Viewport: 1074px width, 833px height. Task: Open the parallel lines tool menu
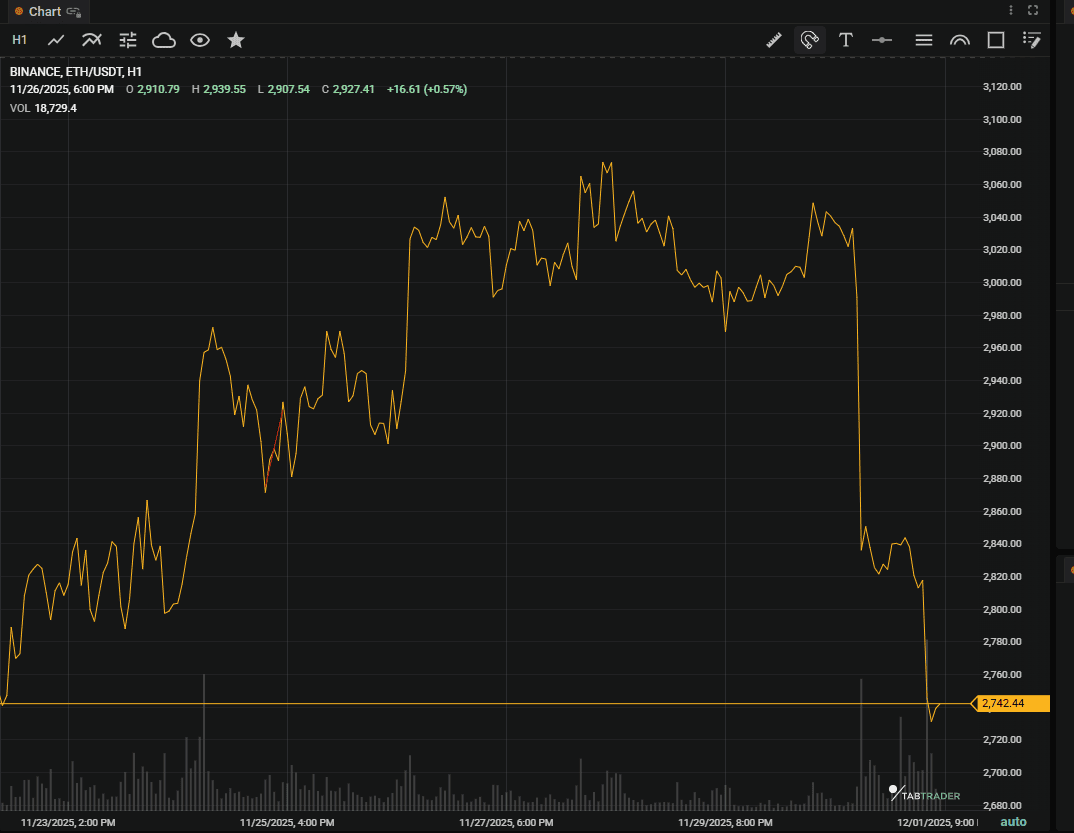924,40
